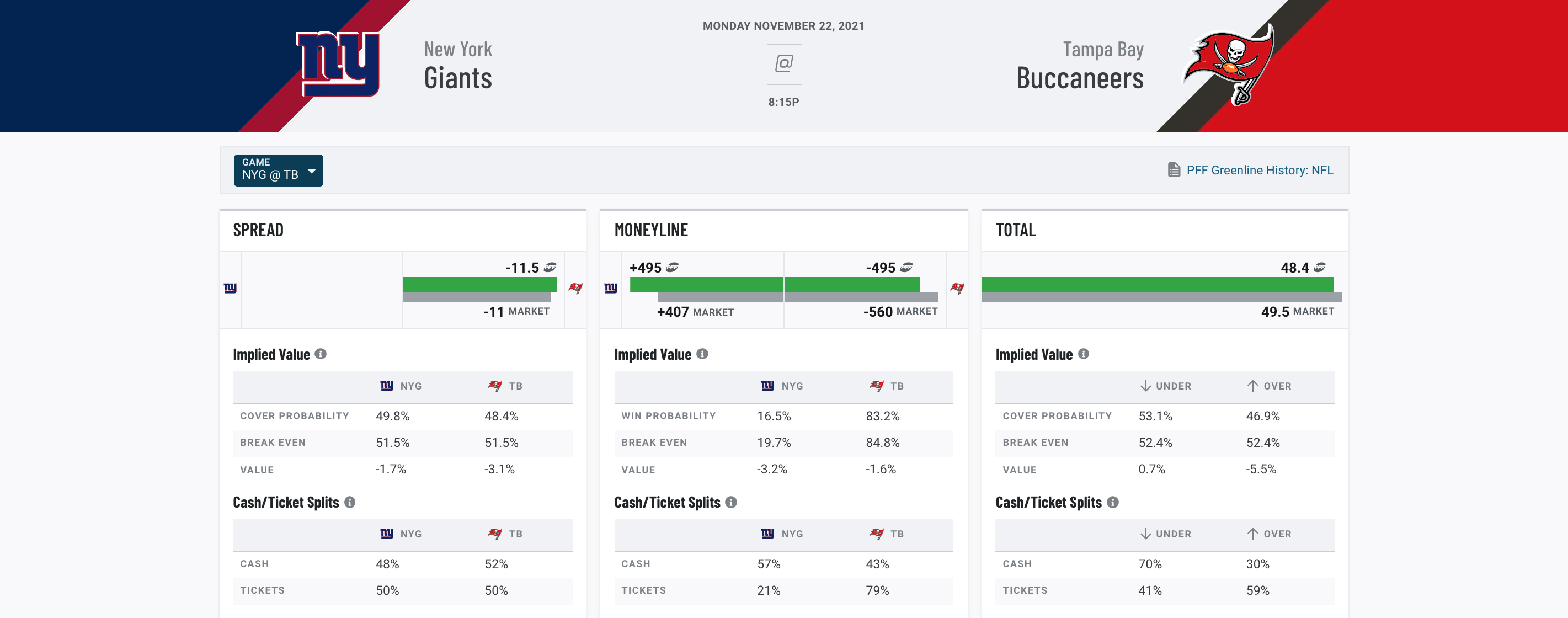Click the info icon beside Total Implied Value
The image size is (1568, 618).
1083,354
